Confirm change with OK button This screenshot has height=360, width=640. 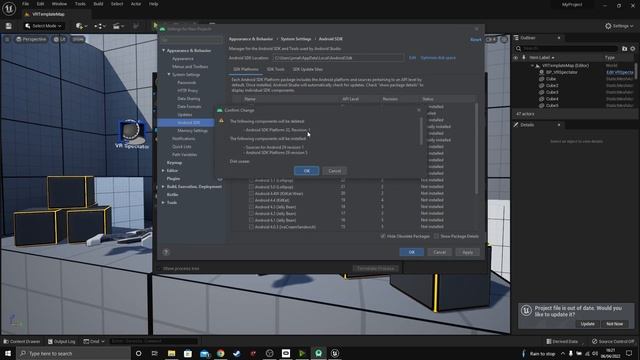coord(307,171)
